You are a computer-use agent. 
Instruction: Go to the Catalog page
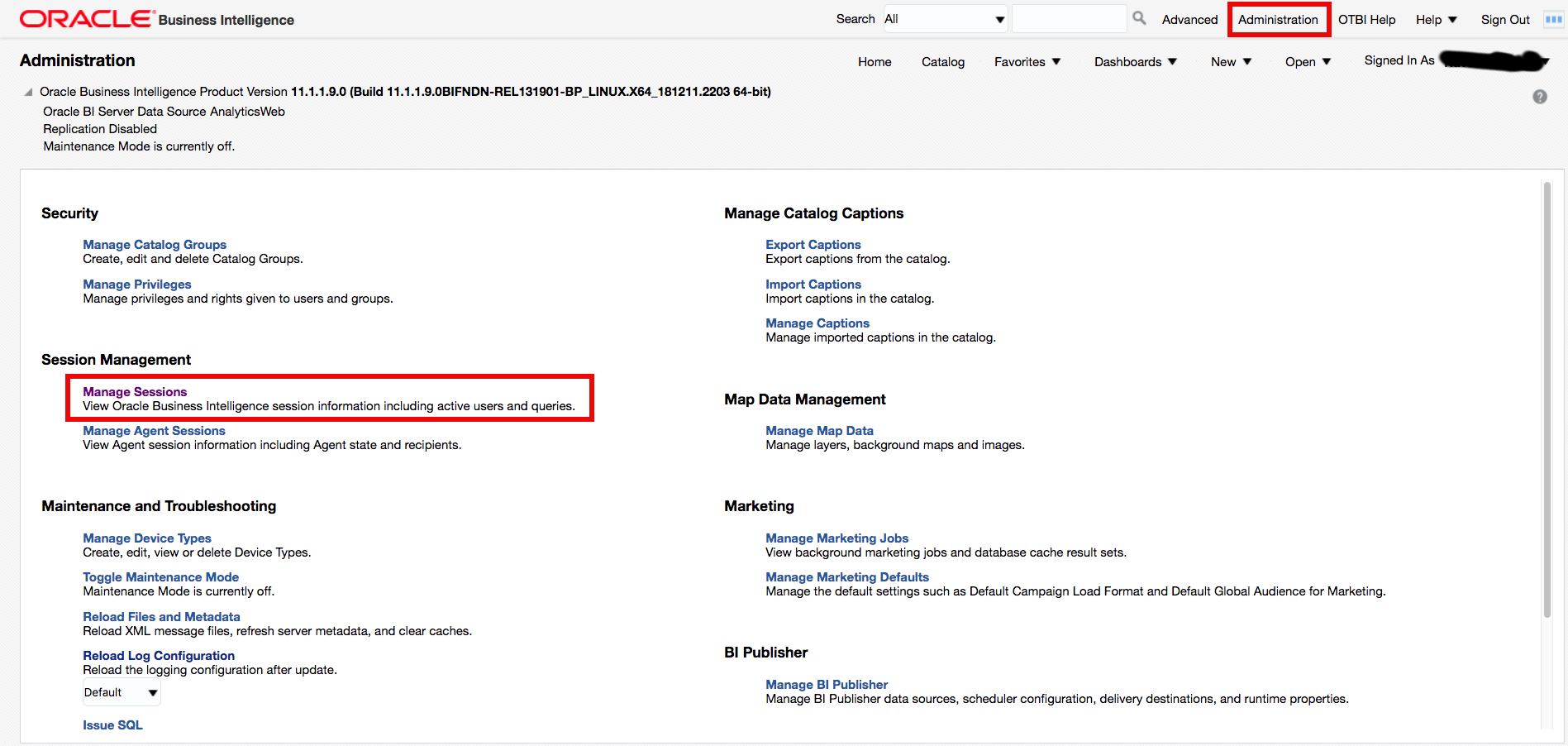[x=943, y=62]
